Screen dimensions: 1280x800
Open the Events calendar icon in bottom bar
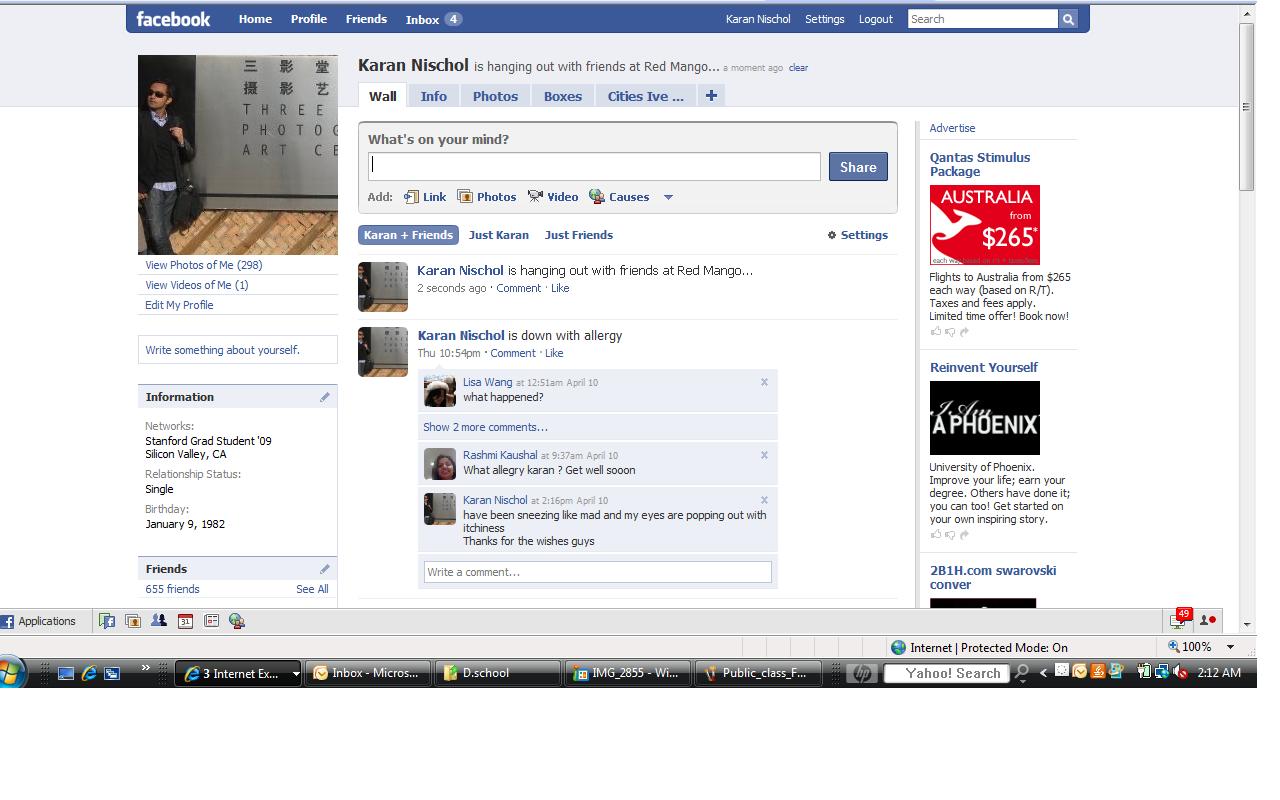click(185, 621)
